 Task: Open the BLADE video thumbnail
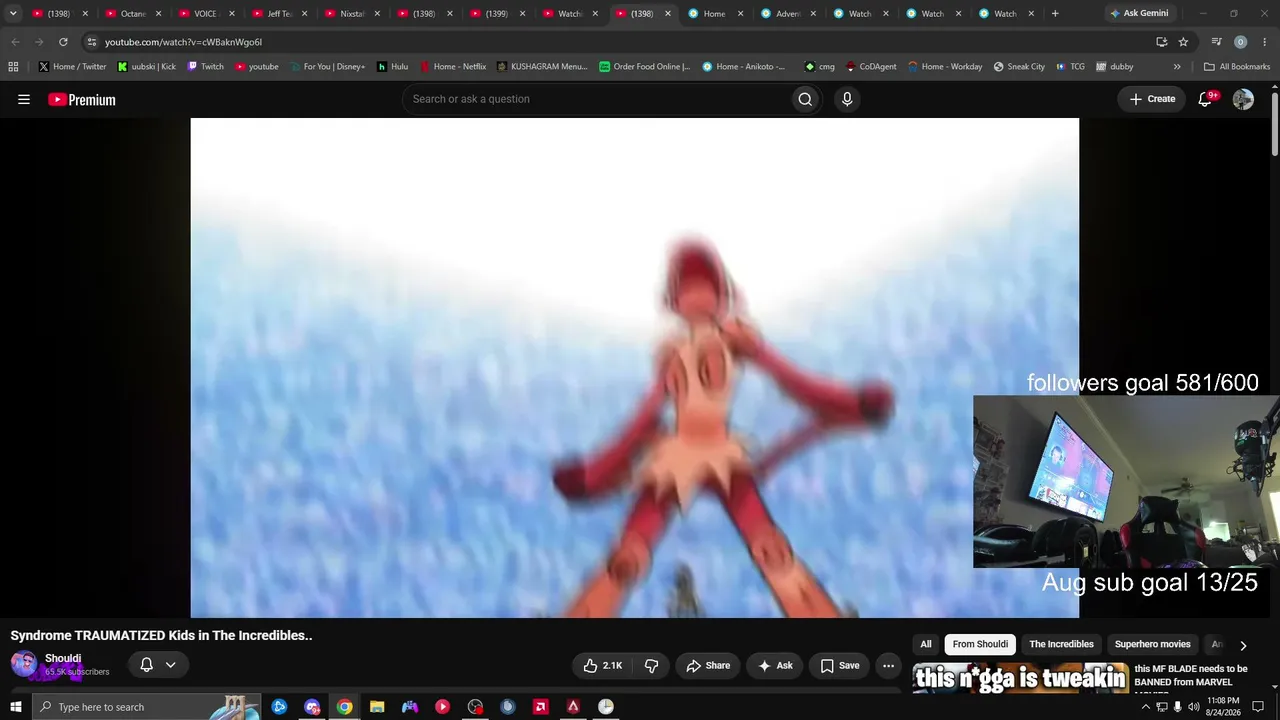[1021, 677]
